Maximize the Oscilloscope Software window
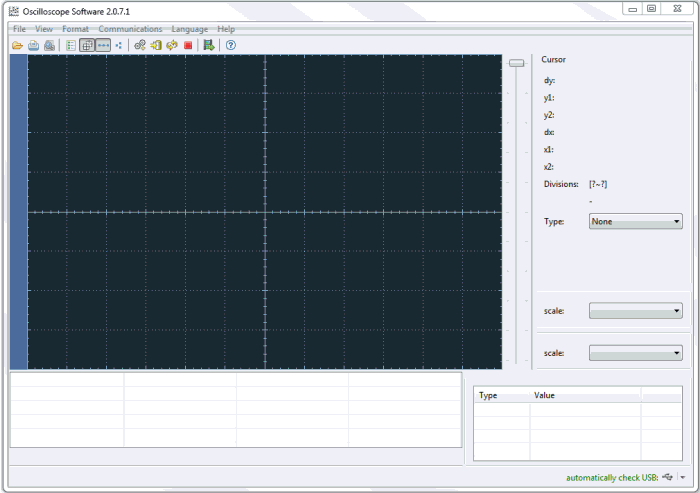 coord(651,9)
